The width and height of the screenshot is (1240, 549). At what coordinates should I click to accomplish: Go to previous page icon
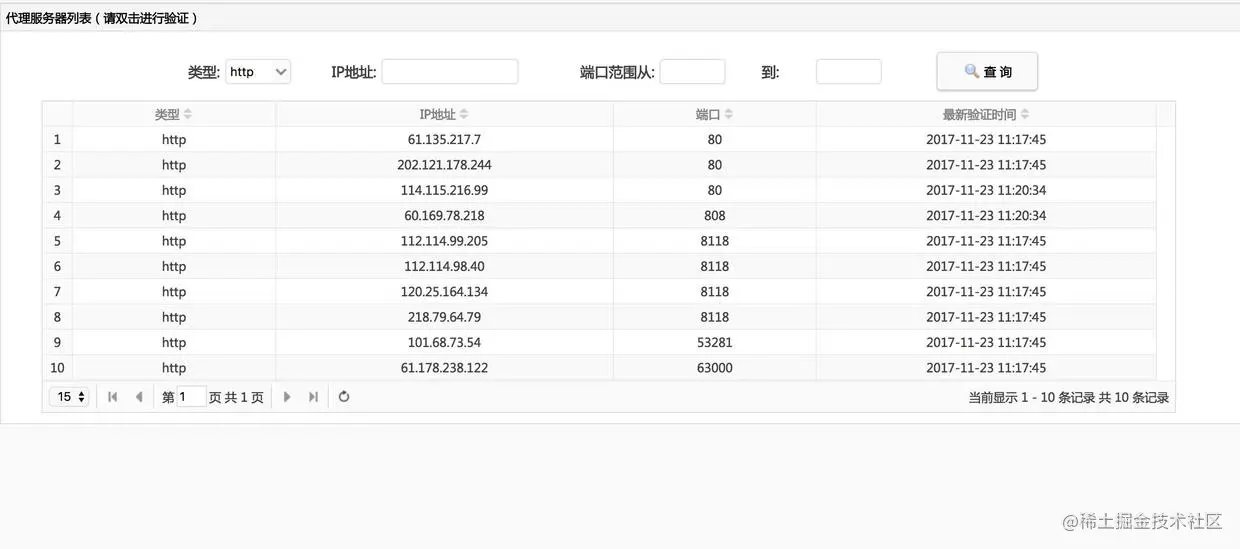pyautogui.click(x=139, y=397)
